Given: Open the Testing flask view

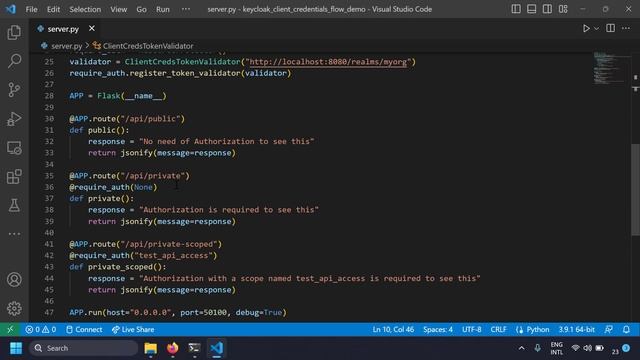Looking at the screenshot, I should 14,205.
